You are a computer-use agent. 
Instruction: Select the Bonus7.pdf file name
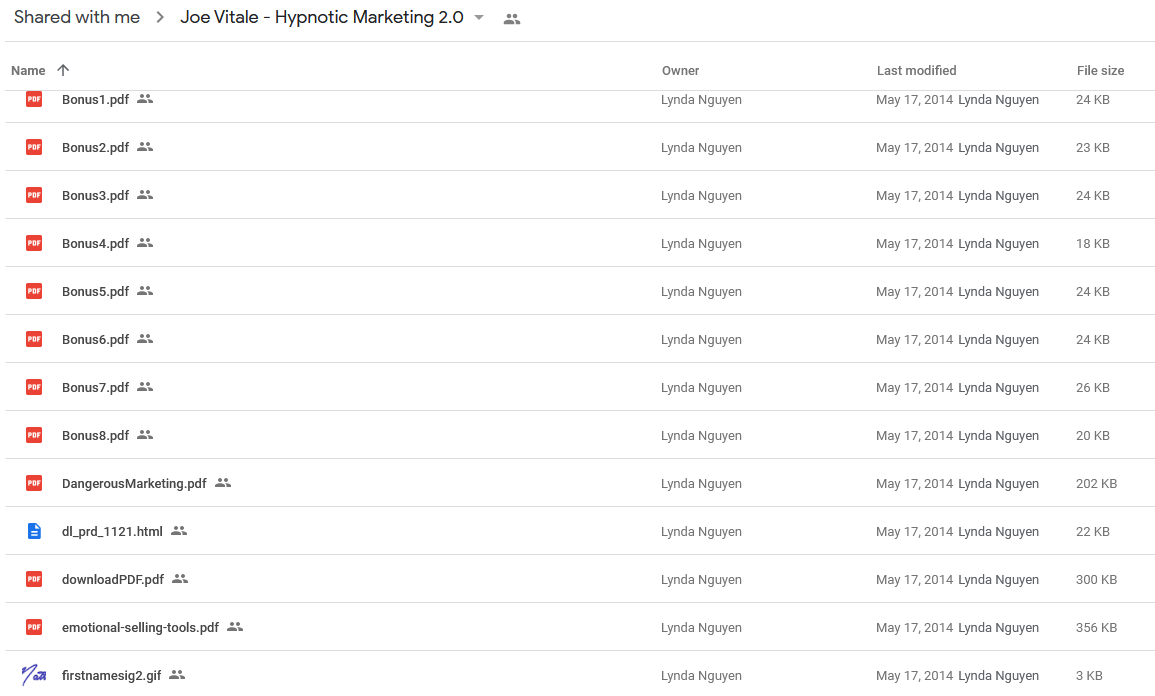[x=96, y=387]
